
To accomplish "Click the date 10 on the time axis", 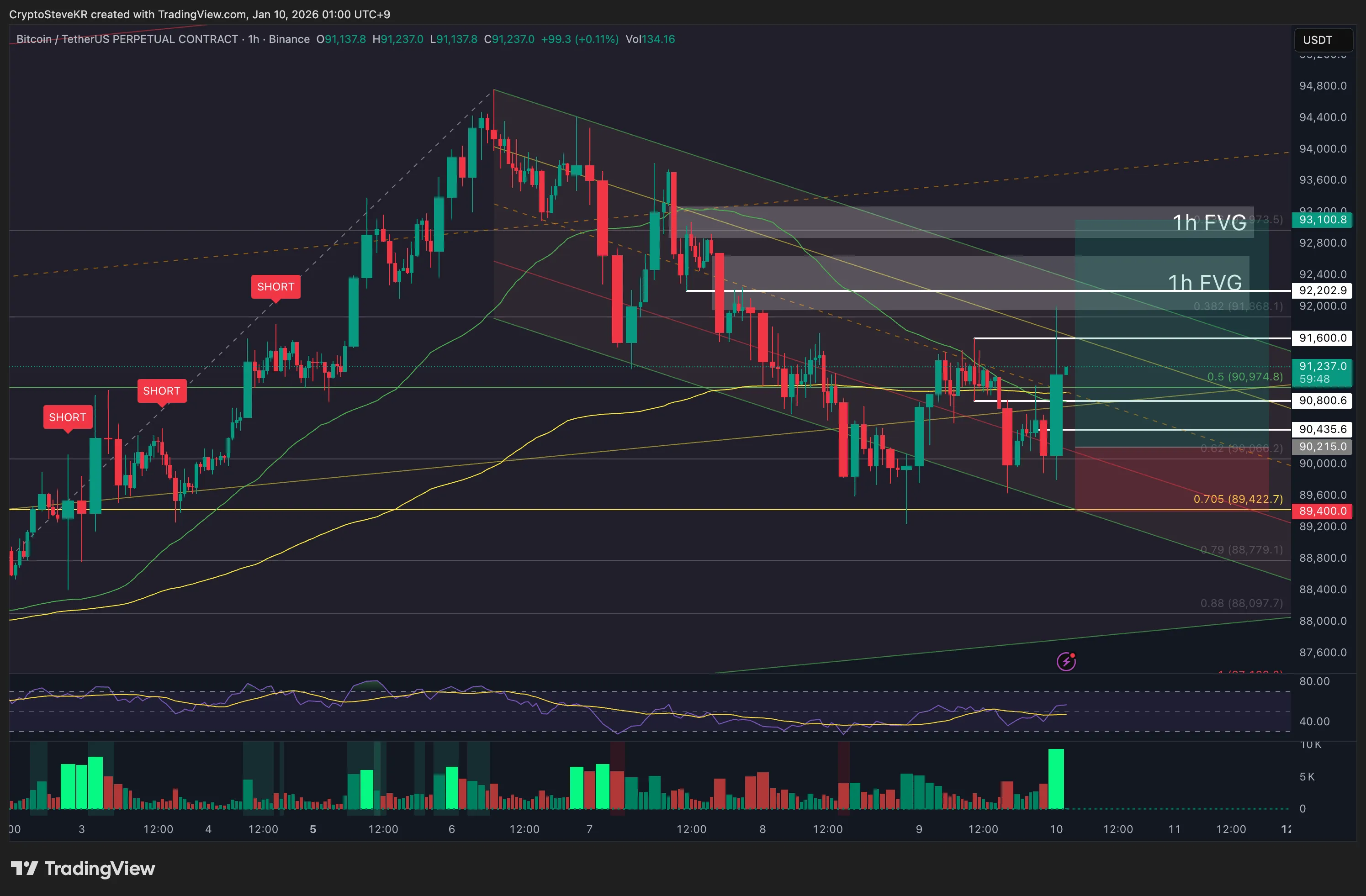I will click(1056, 829).
